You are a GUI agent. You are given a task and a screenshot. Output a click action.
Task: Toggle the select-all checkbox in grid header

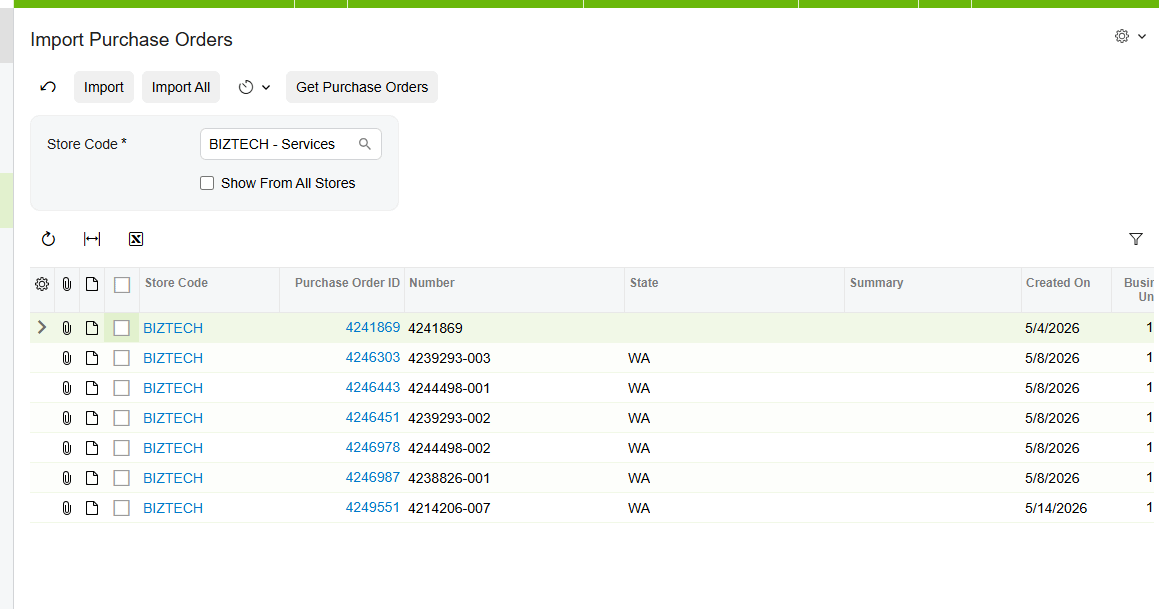[x=122, y=285]
